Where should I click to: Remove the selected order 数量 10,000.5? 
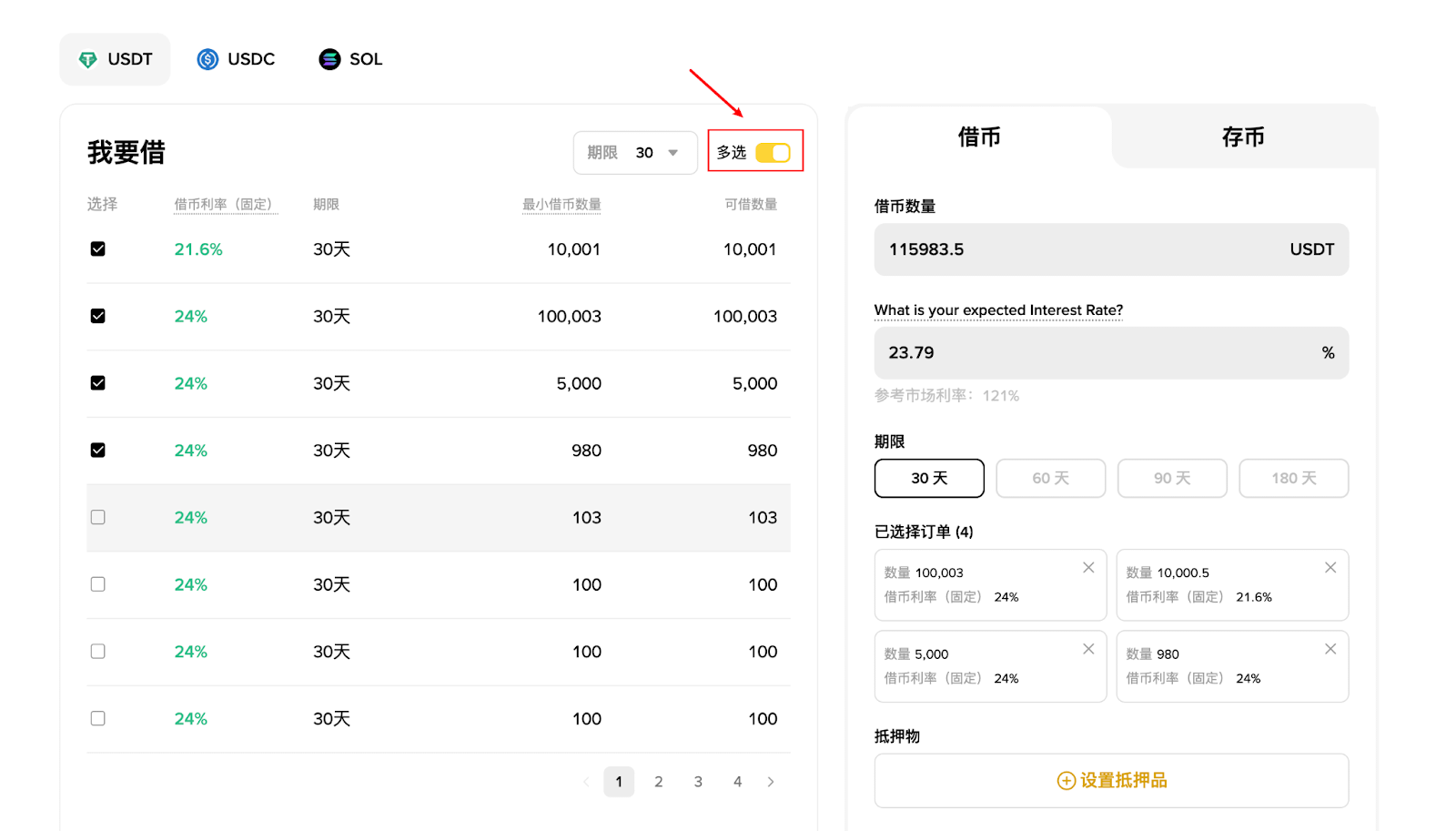coord(1330,568)
